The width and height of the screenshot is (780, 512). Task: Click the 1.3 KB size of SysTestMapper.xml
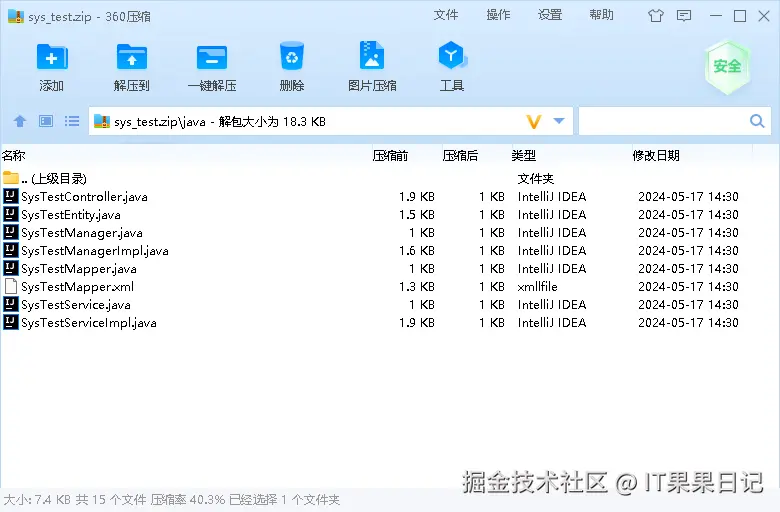tap(417, 287)
